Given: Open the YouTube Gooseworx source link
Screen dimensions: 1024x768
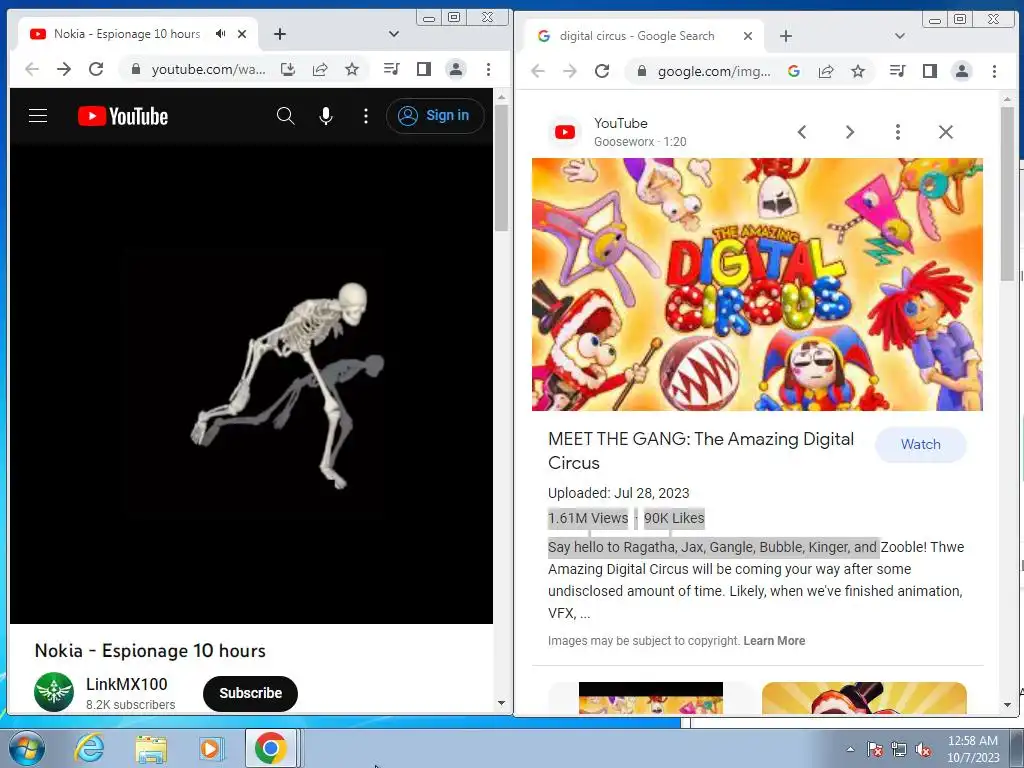Looking at the screenshot, I should pyautogui.click(x=618, y=132).
